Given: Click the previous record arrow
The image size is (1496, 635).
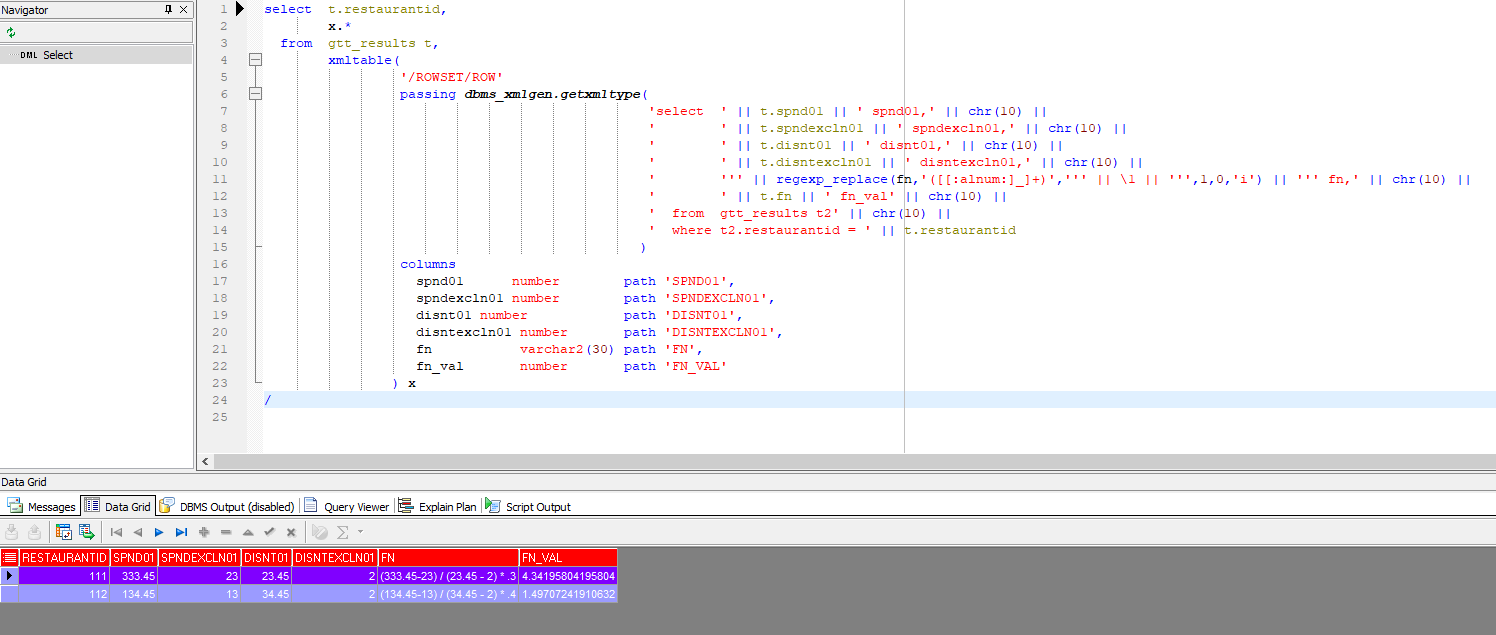Looking at the screenshot, I should click(138, 532).
